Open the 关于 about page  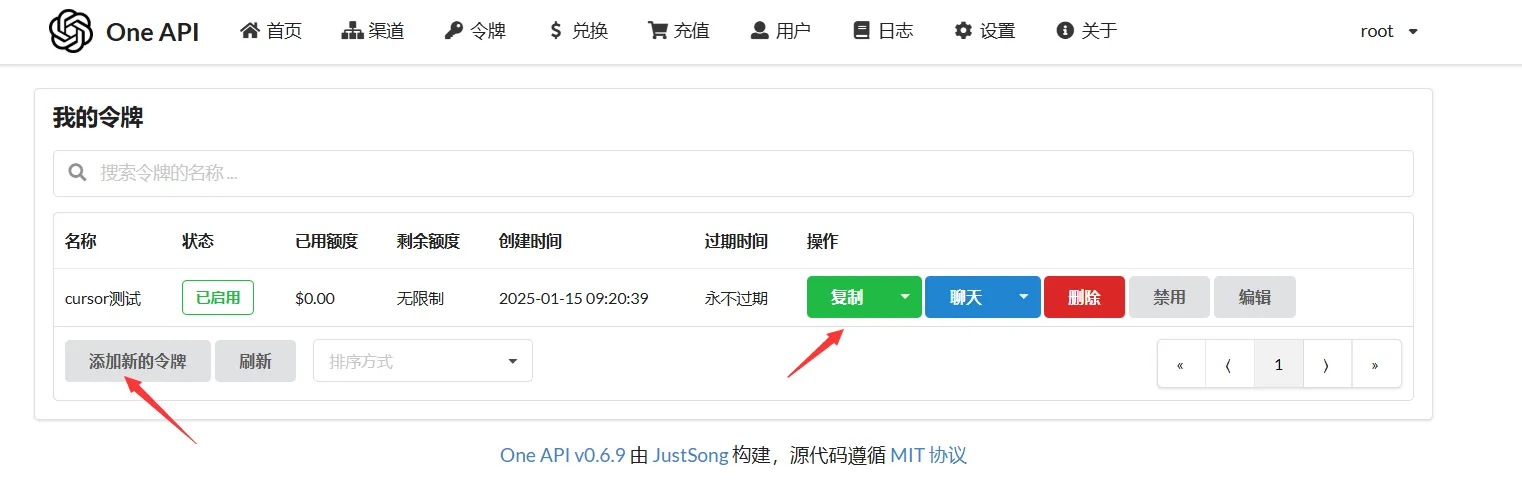pos(1087,31)
